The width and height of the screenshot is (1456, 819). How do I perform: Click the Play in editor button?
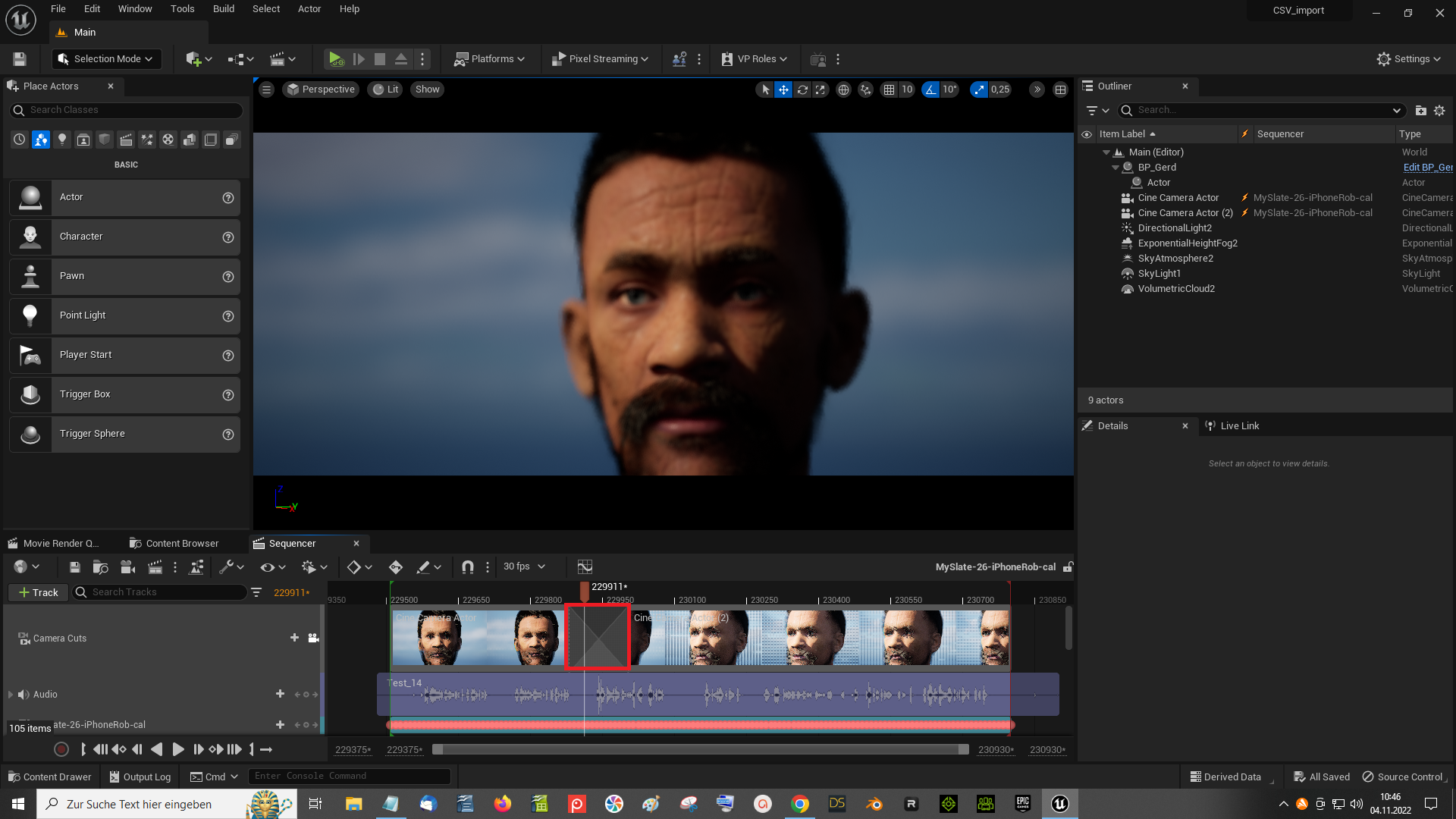pos(336,59)
